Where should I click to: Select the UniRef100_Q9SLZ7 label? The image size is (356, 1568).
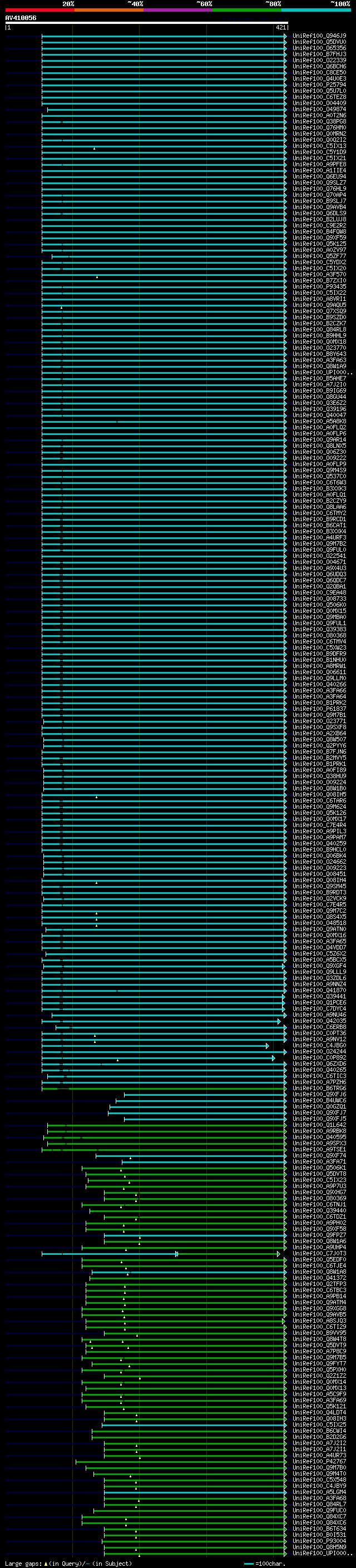click(x=319, y=182)
